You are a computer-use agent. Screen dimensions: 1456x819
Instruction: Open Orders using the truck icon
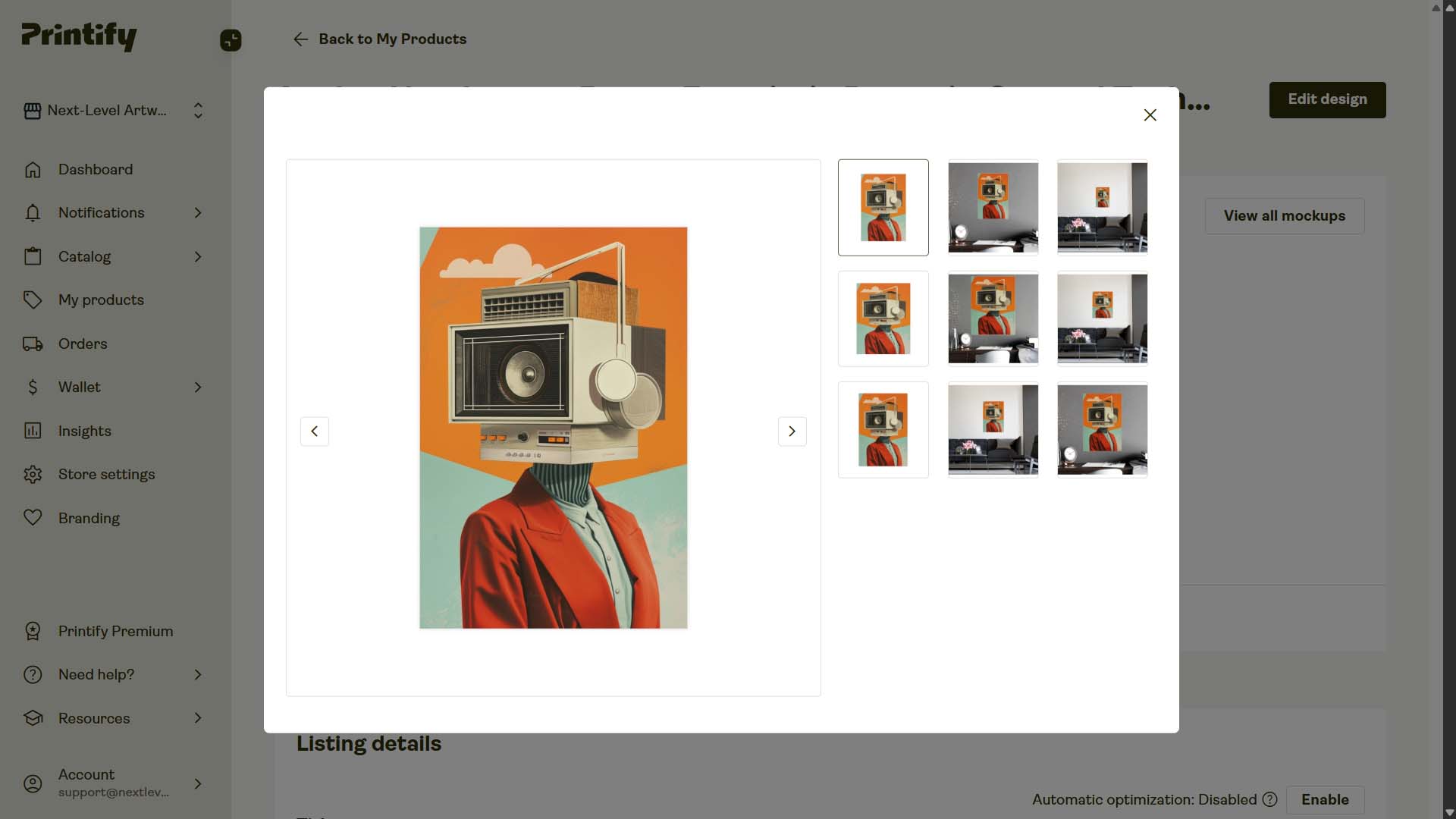tap(33, 344)
